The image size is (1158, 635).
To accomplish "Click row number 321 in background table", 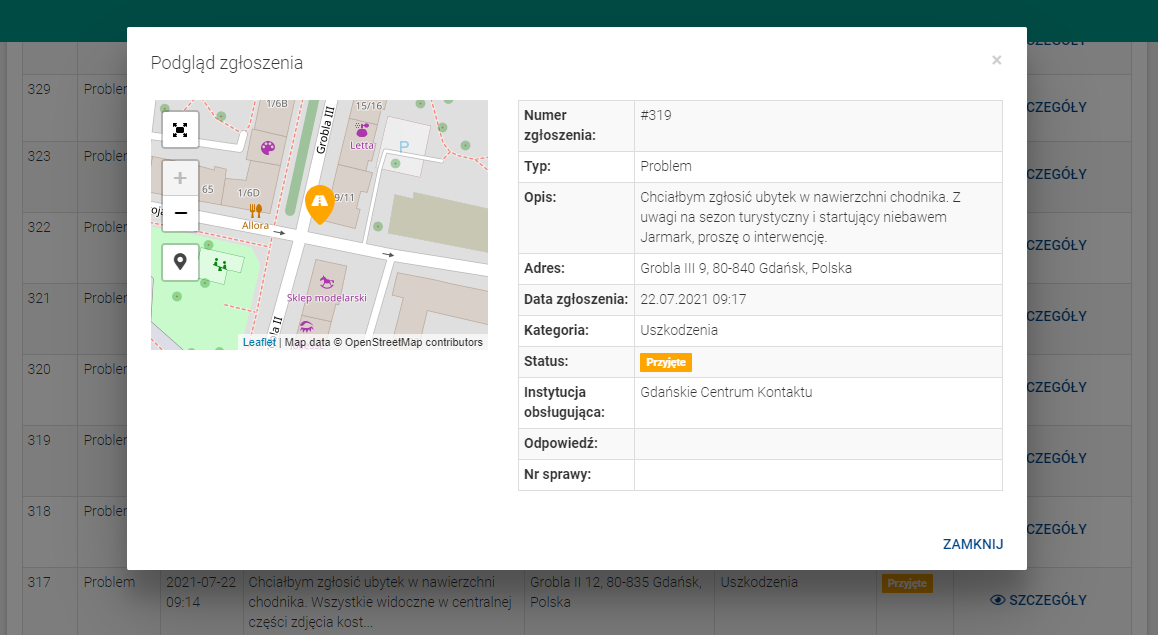I will (x=39, y=298).
